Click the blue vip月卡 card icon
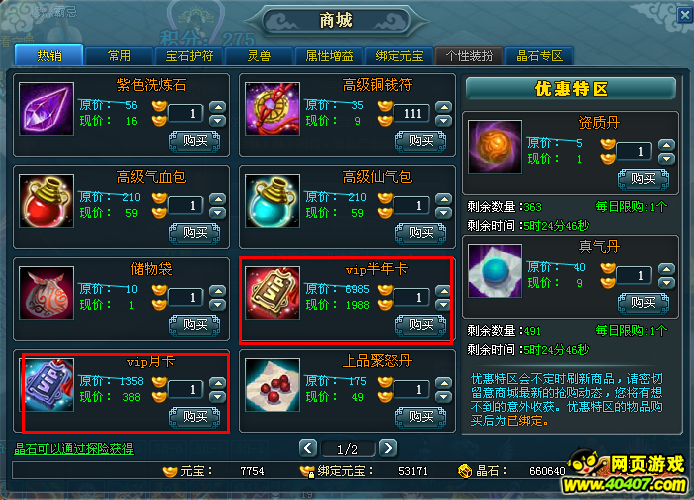Screen dimensions: 694x500 pos(49,385)
